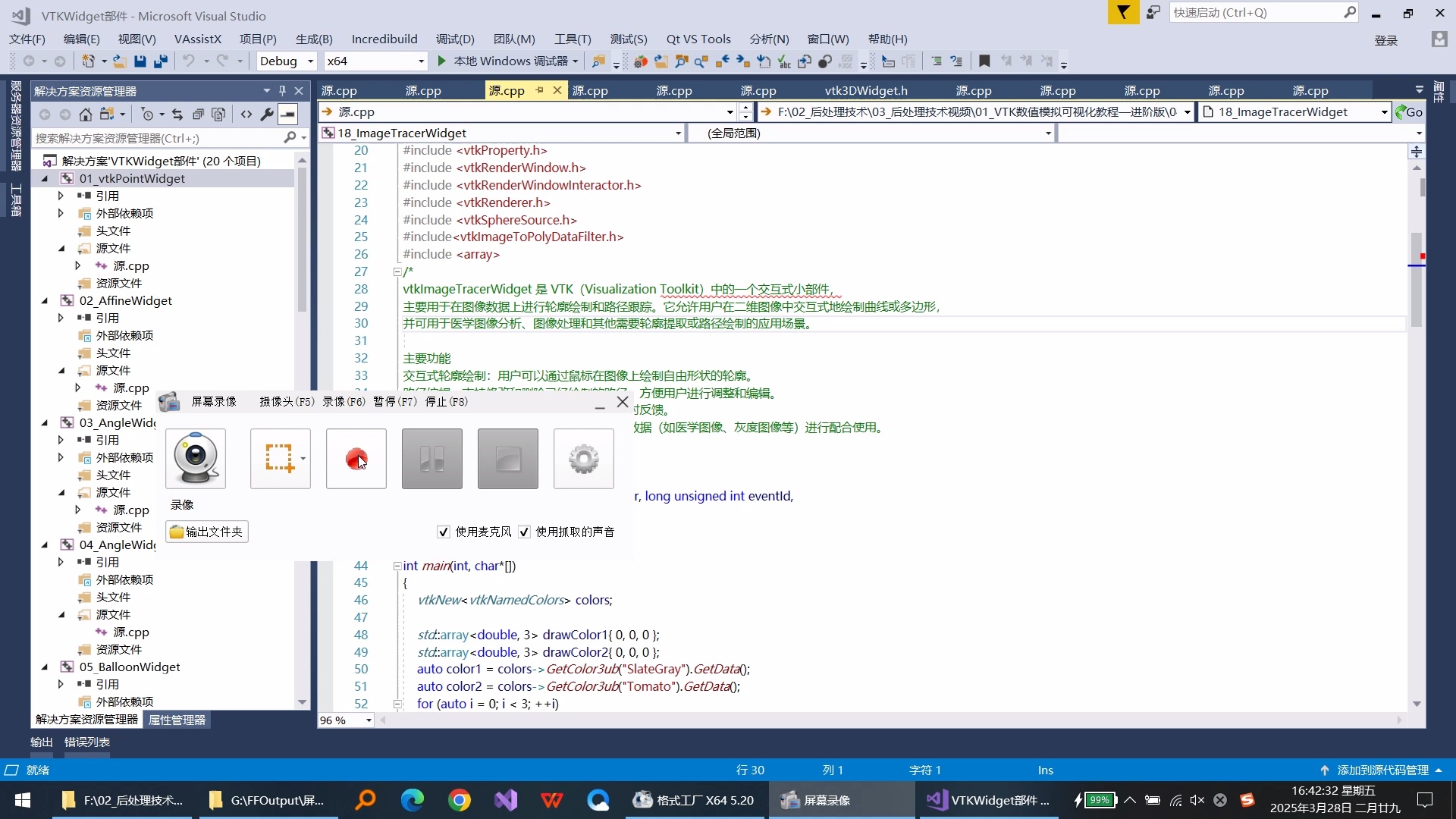Click the red record button
Viewport: 1456px width, 819px height.
tap(356, 459)
